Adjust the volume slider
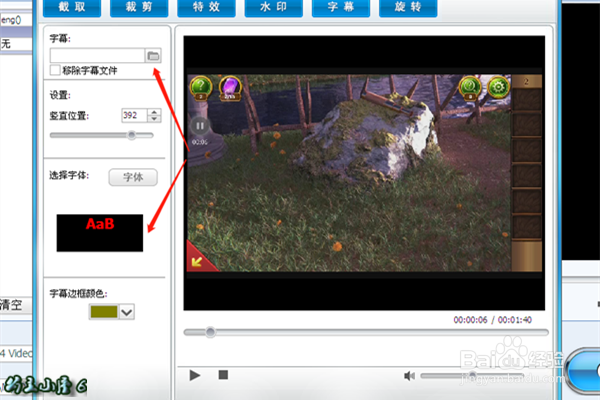The width and height of the screenshot is (600, 400). tap(473, 375)
